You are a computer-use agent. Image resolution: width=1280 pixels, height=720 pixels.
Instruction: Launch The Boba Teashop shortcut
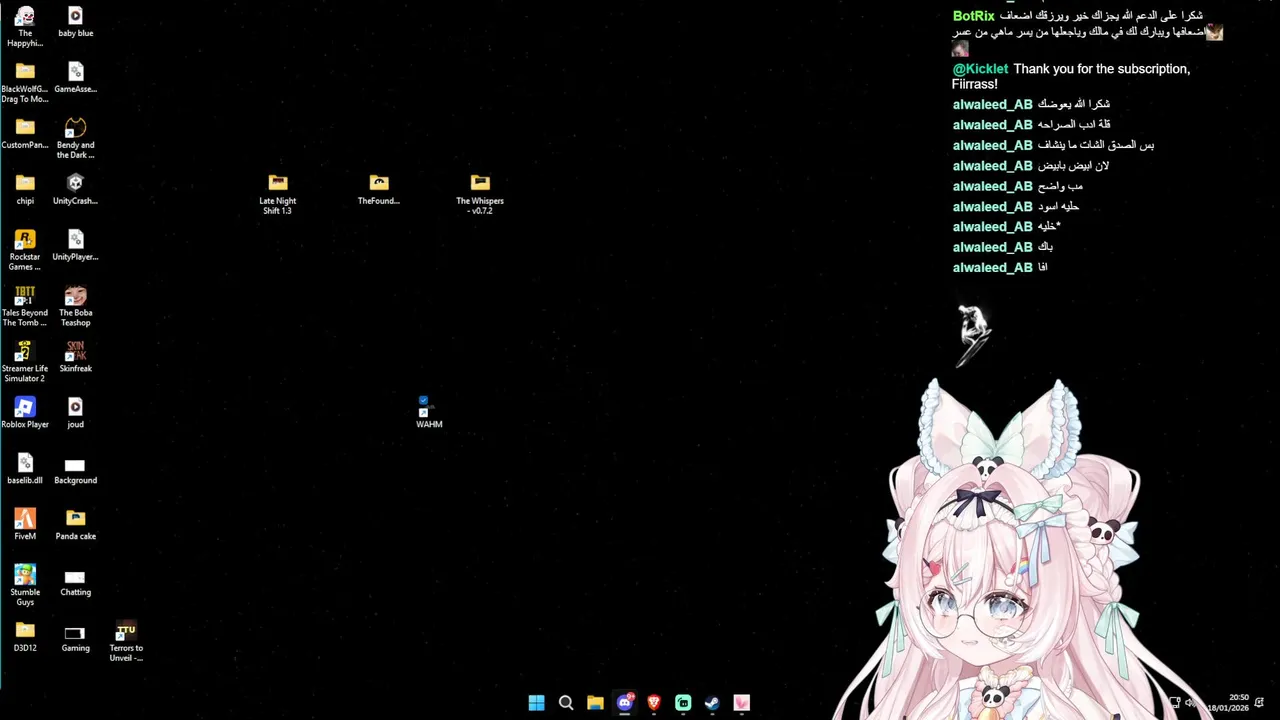click(x=75, y=307)
